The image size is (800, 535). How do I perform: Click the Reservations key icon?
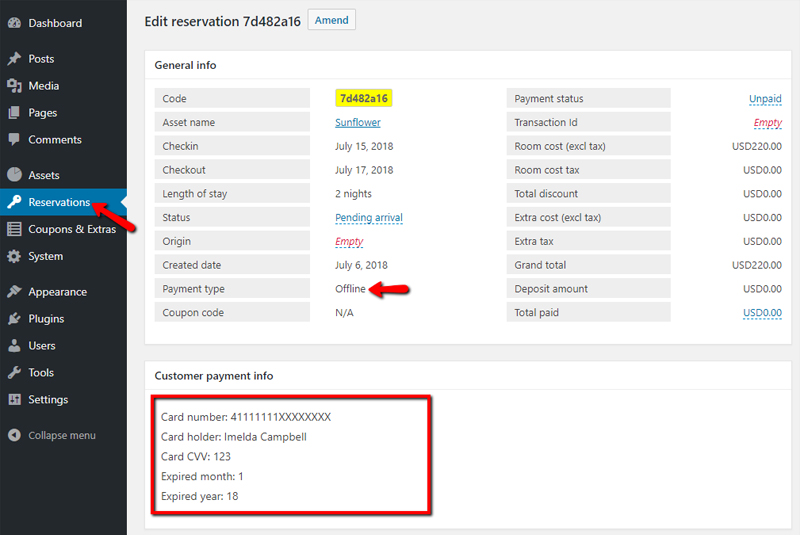point(14,202)
